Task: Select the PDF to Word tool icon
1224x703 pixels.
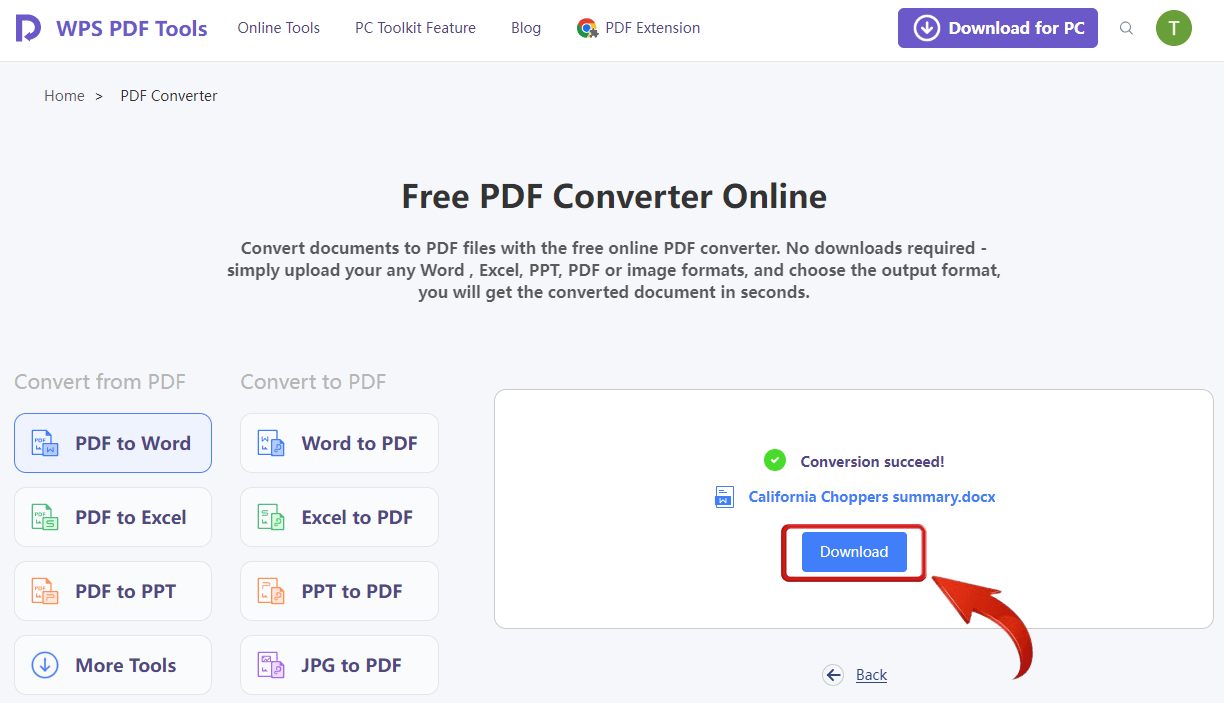Action: [45, 443]
